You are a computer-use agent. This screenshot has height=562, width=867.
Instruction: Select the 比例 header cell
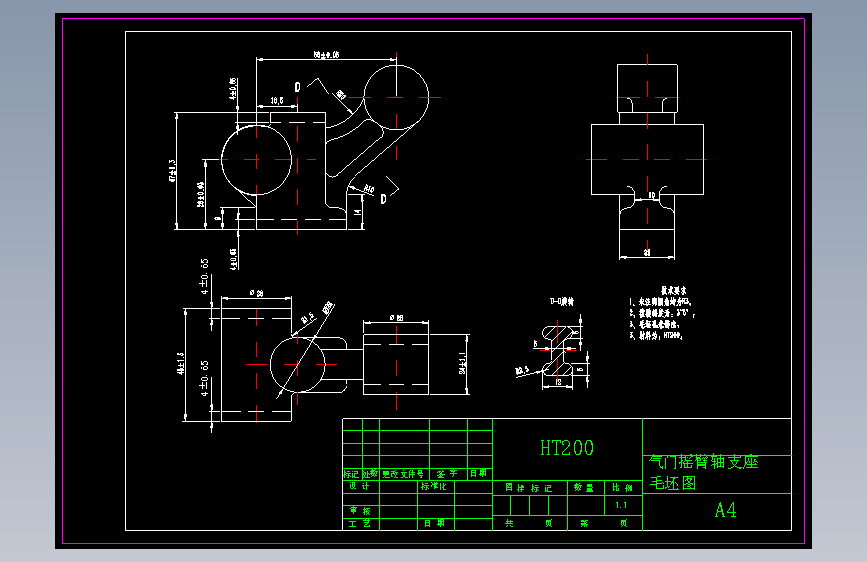tap(623, 487)
